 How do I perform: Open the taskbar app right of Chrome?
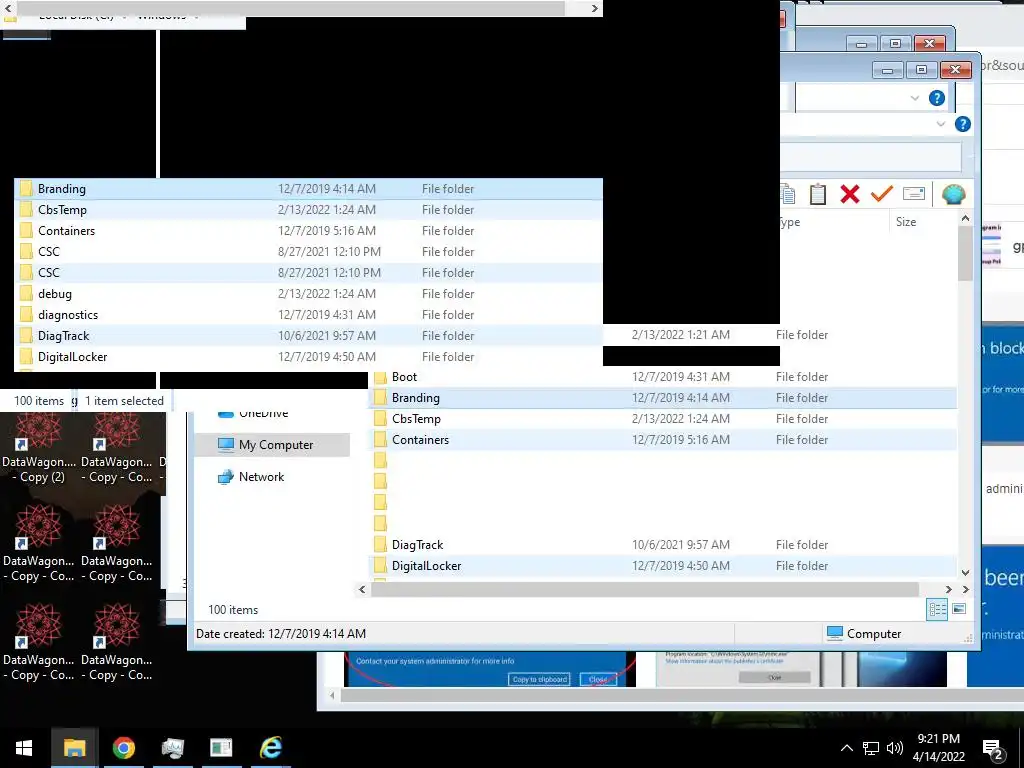point(172,748)
